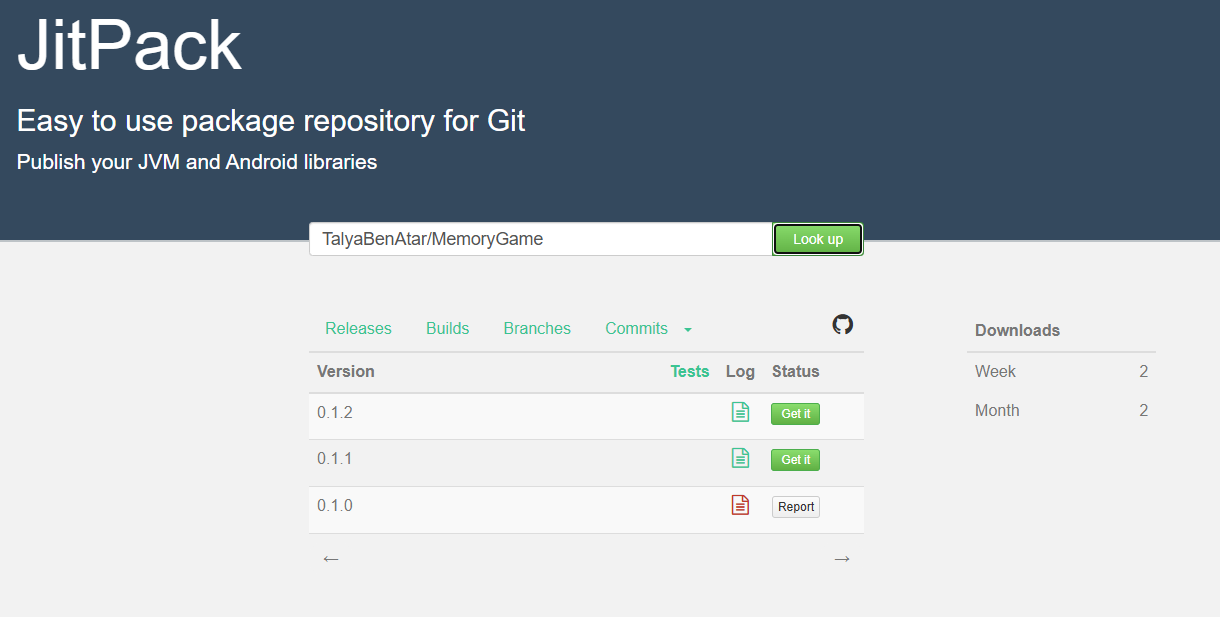Switch to the Builds tab
Viewport: 1220px width, 617px height.
tap(447, 328)
